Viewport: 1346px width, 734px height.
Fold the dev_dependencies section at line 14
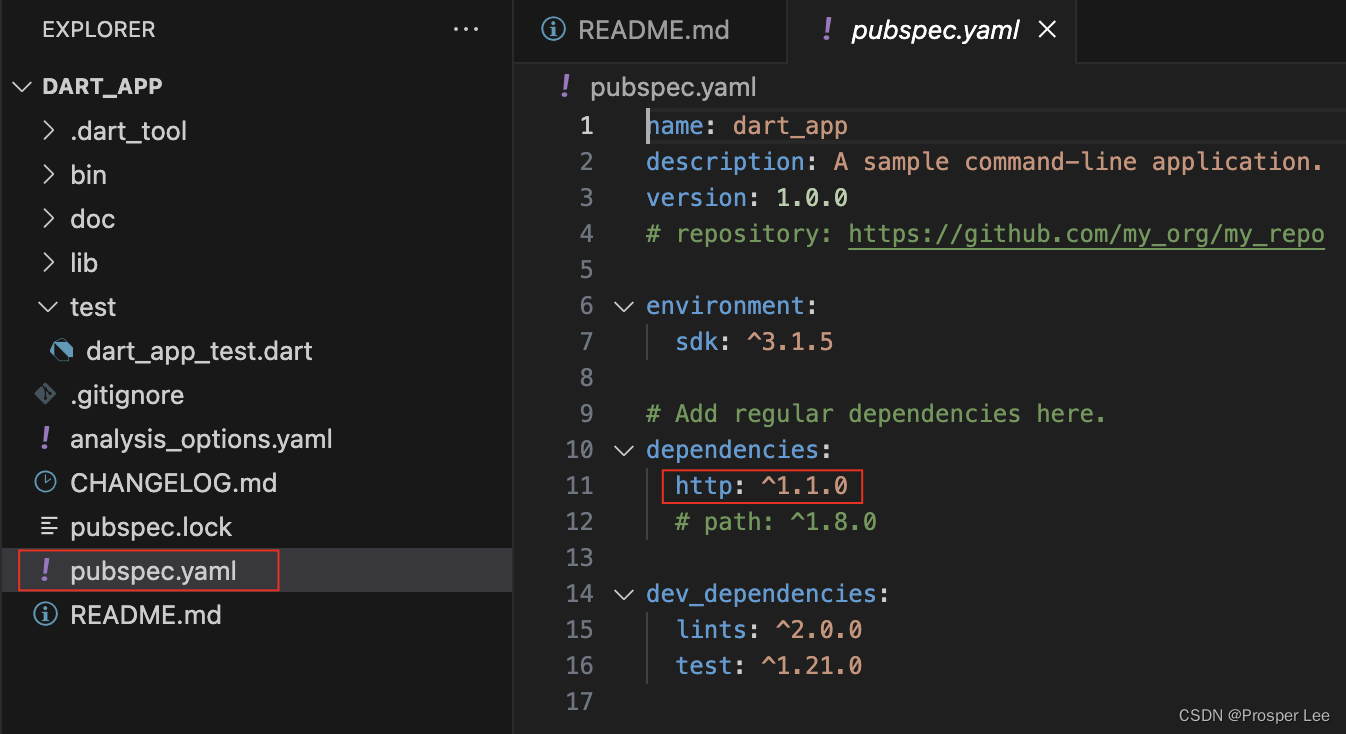(624, 594)
